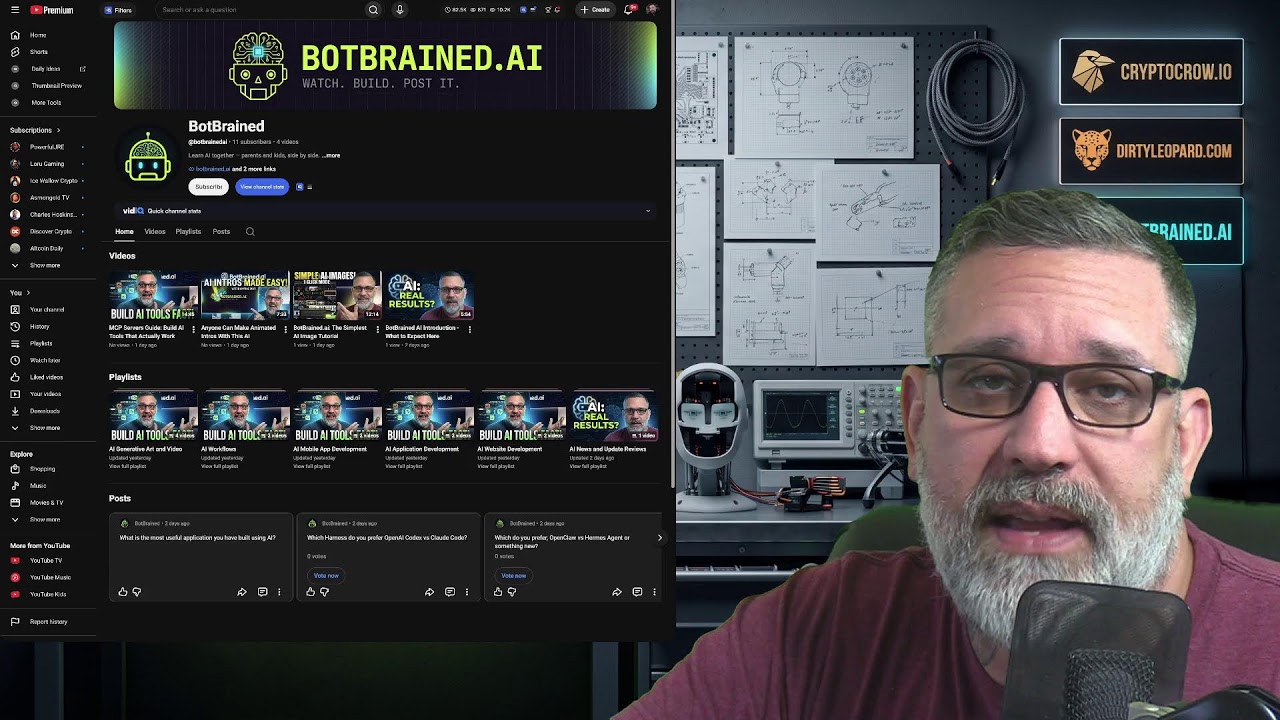Screen dimensions: 1280x720
Task: Click the search magnifier button
Action: click(x=373, y=10)
